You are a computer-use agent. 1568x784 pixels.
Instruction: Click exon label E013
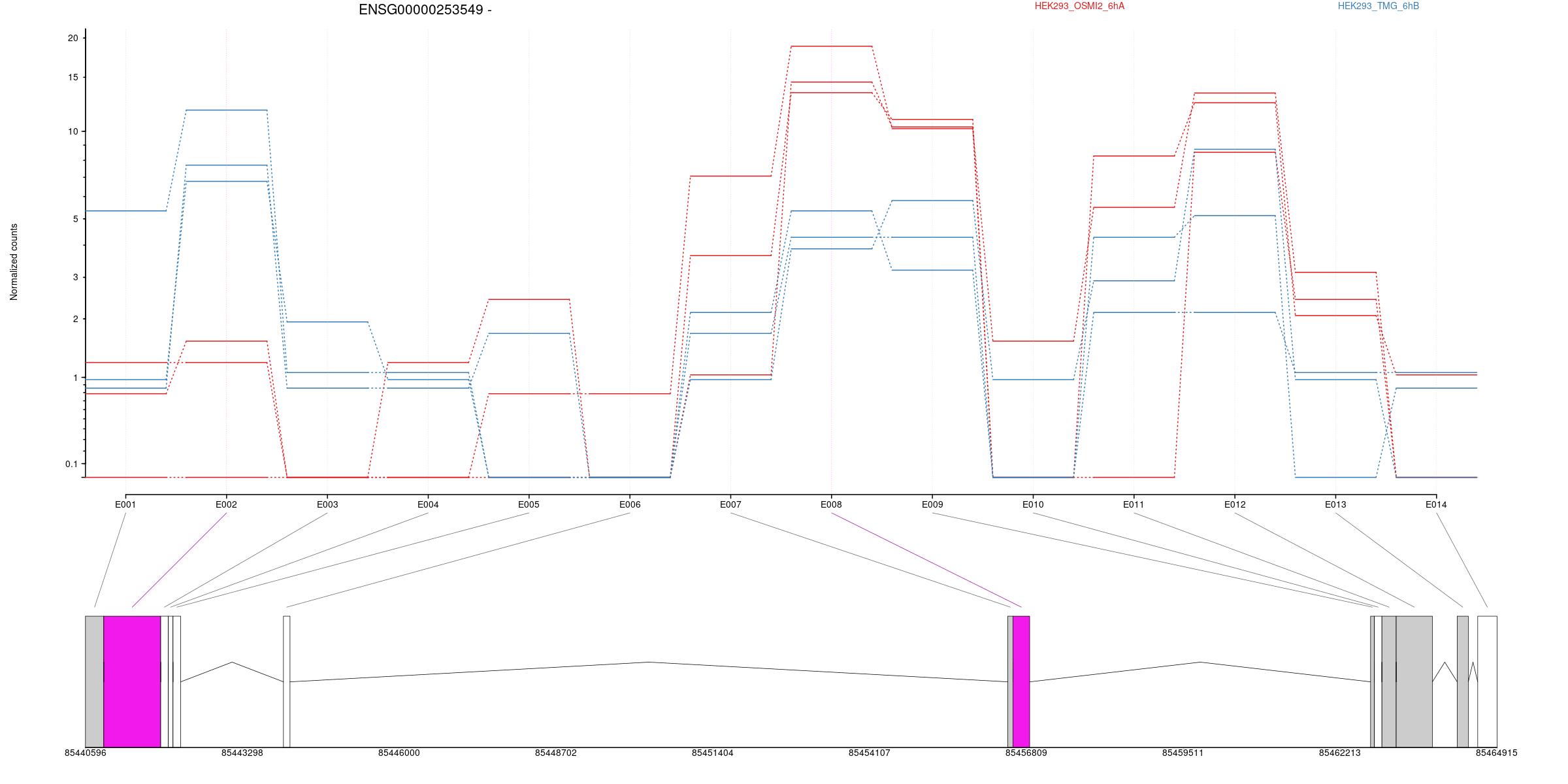pyautogui.click(x=1335, y=504)
